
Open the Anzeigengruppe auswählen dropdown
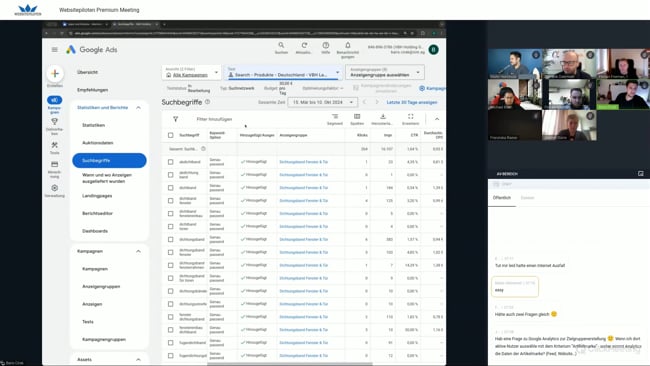point(385,72)
